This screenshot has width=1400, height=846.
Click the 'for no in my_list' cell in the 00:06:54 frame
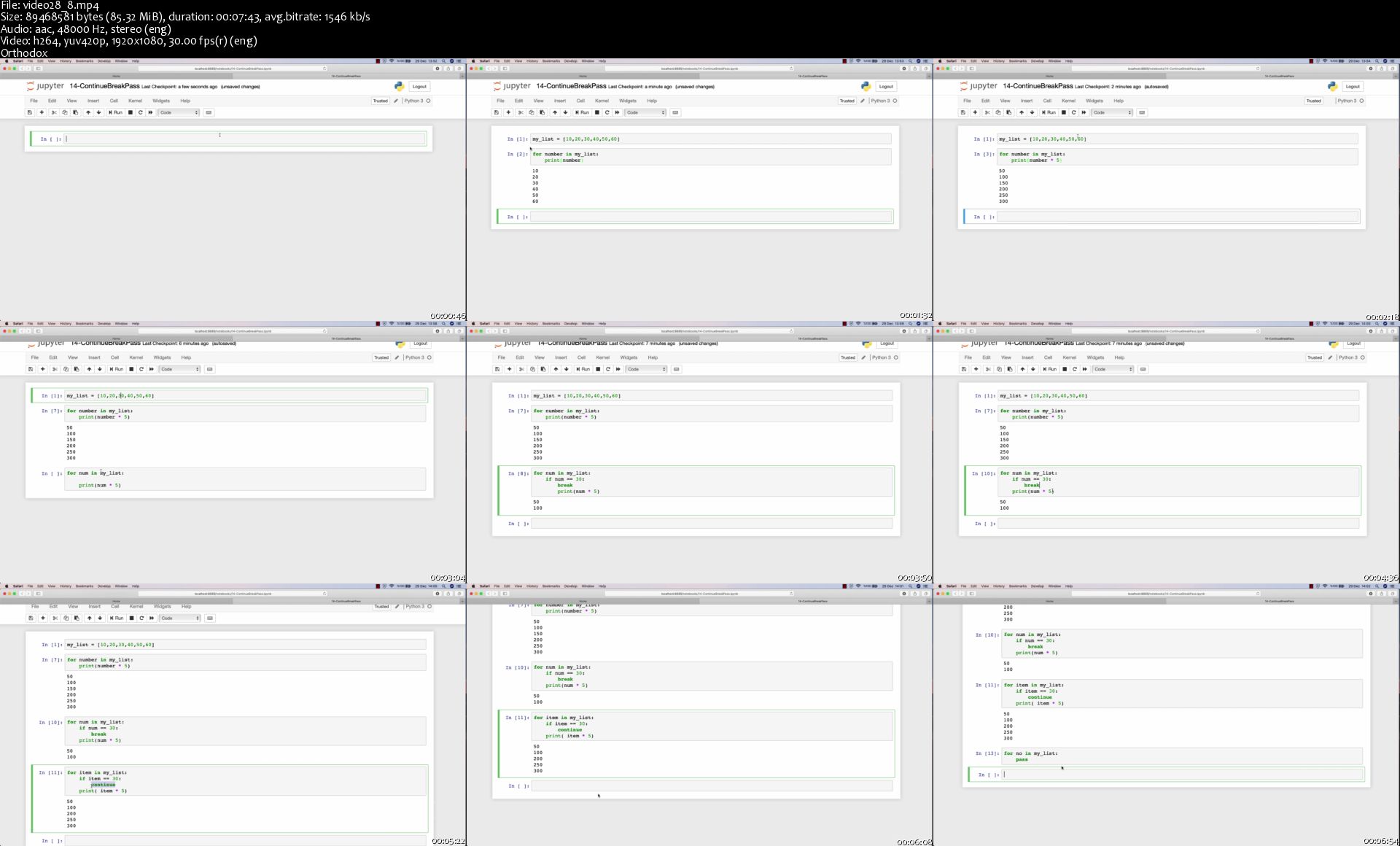pos(1182,756)
